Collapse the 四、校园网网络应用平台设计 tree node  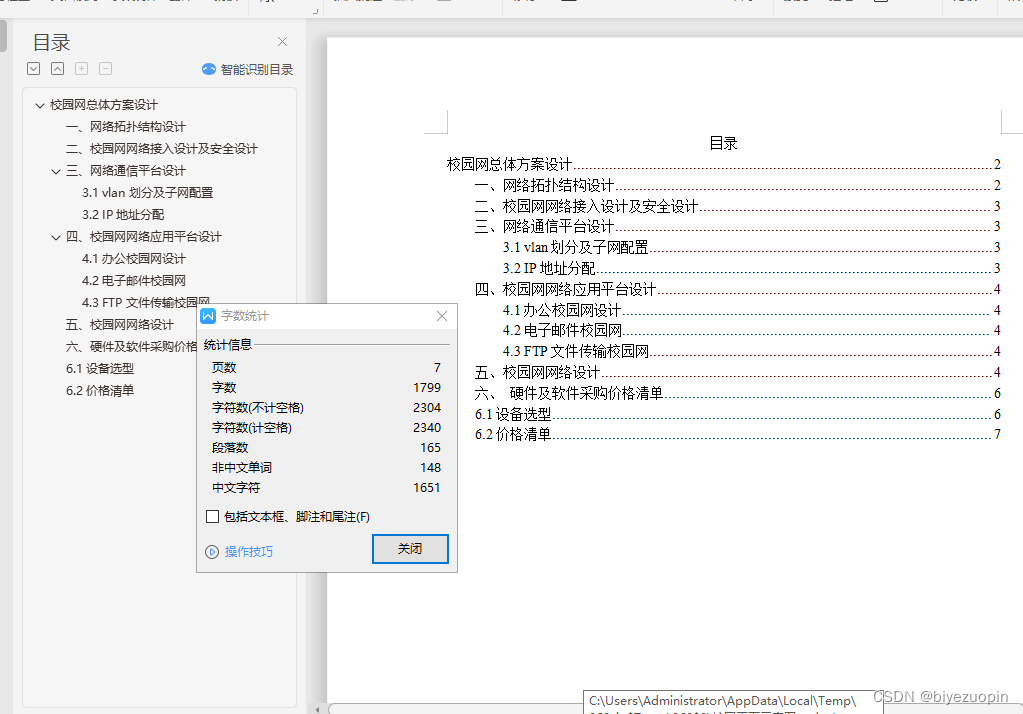coord(56,237)
